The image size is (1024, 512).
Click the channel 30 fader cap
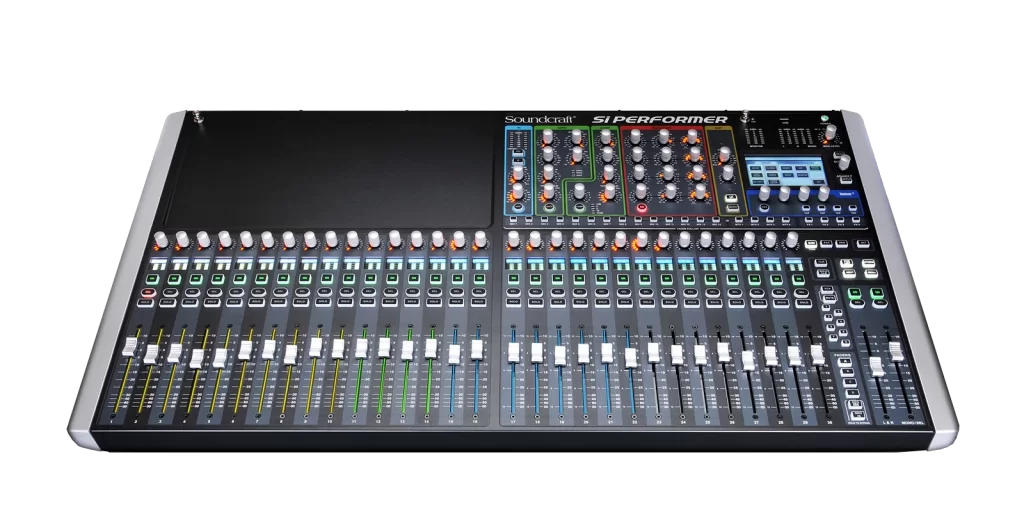(x=817, y=354)
